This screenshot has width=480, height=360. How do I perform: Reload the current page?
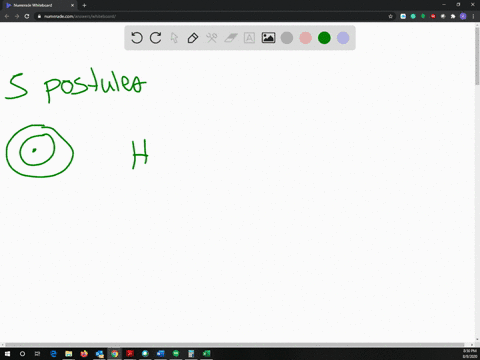(x=27, y=16)
